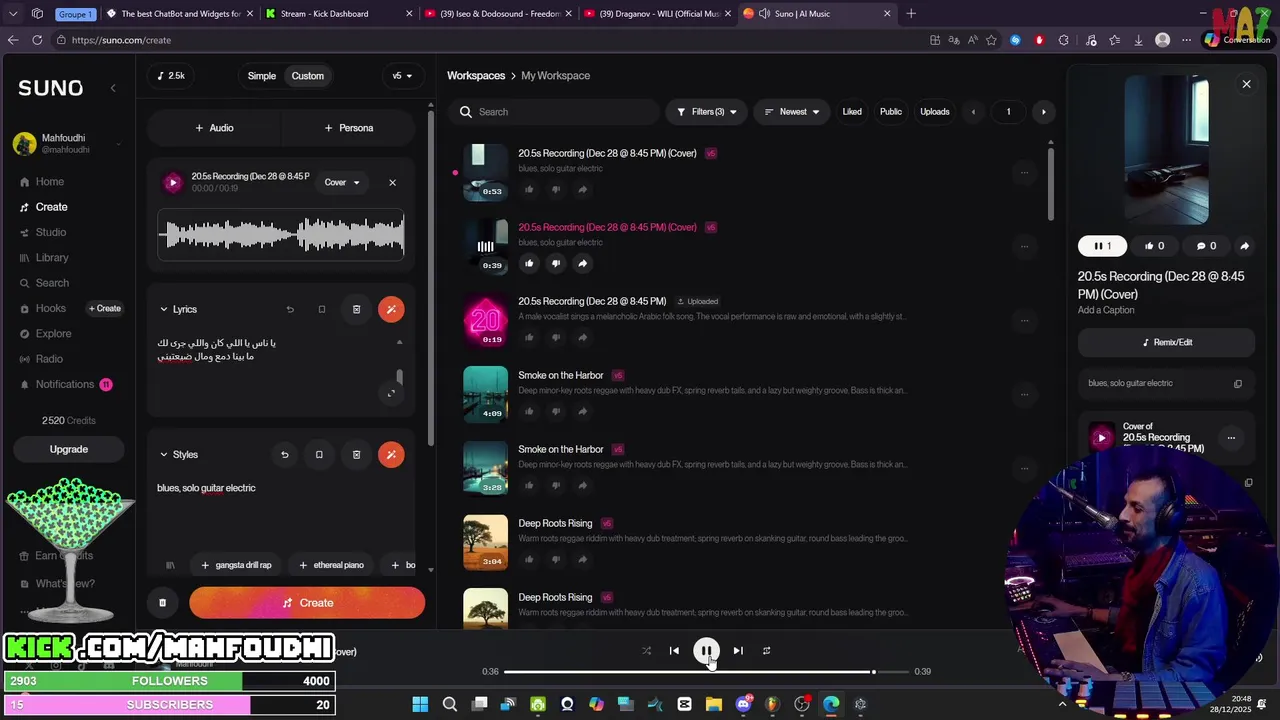
Task: Open more options for uploaded 0:19 recording
Action: click(1024, 320)
